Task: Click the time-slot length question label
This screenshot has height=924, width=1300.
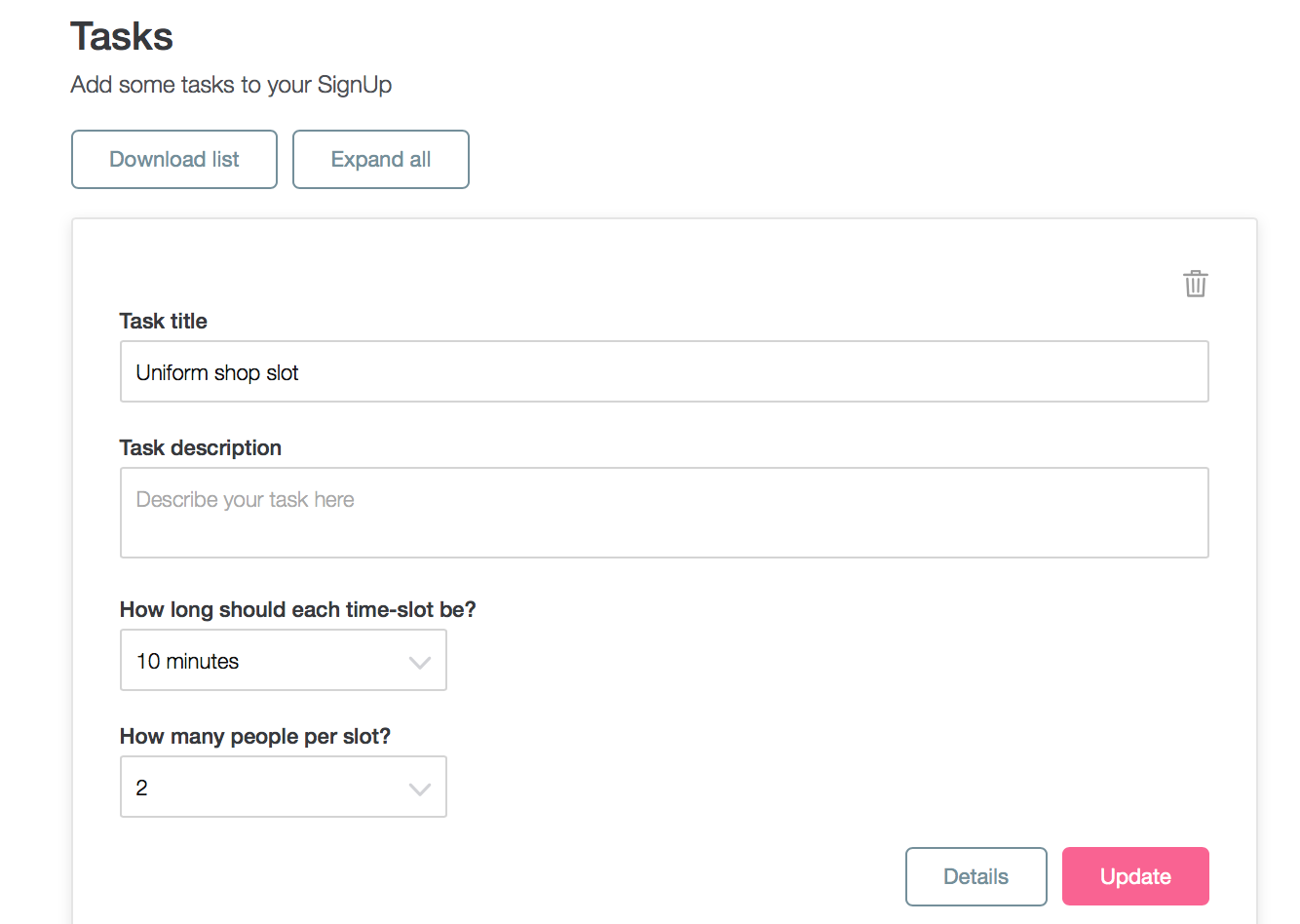Action: [298, 608]
